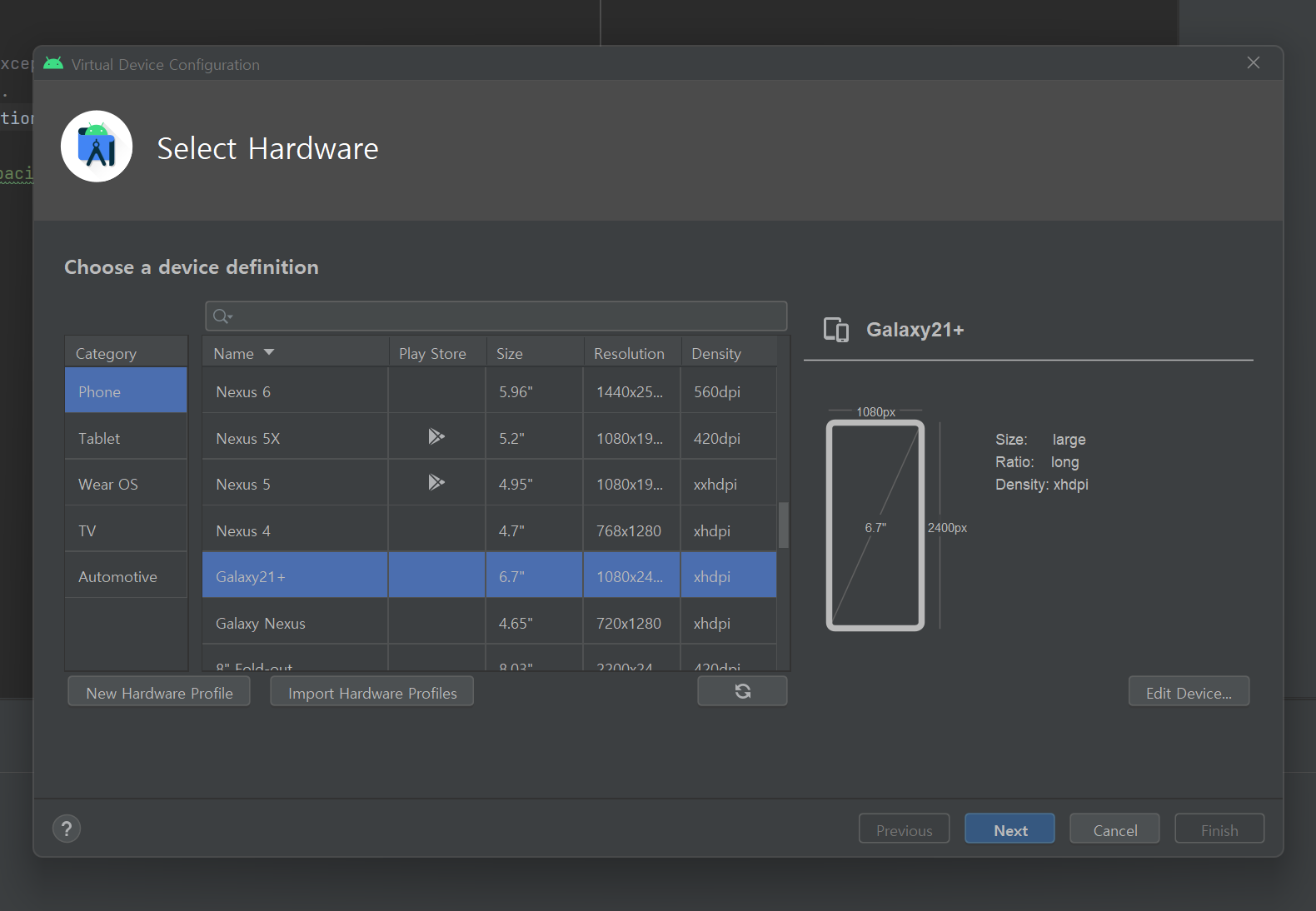Select the Nexus 5 device row
Viewport: 1316px width, 911px height.
tap(489, 483)
